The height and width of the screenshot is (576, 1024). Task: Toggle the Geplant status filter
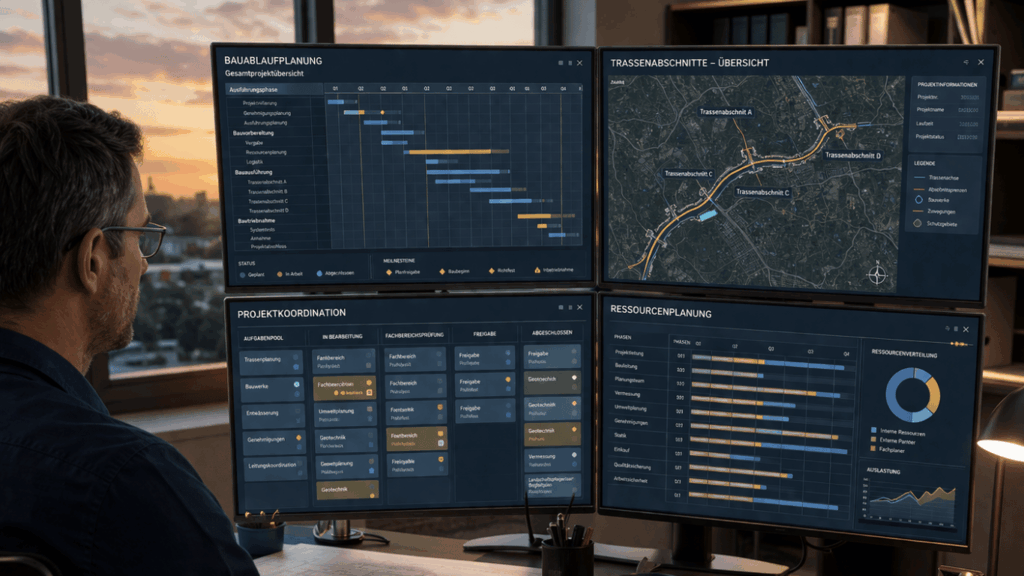tap(245, 272)
